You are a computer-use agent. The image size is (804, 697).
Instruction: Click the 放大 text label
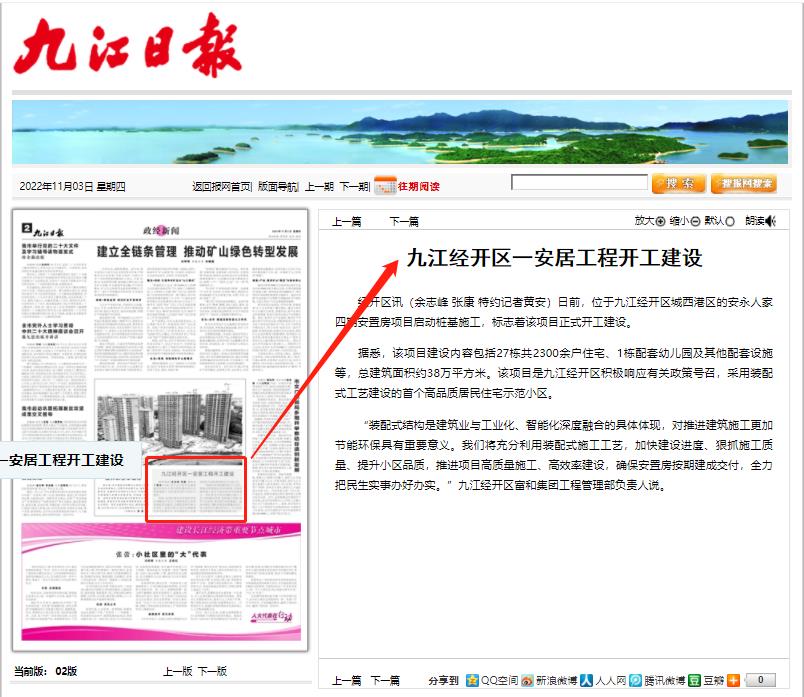(x=645, y=221)
